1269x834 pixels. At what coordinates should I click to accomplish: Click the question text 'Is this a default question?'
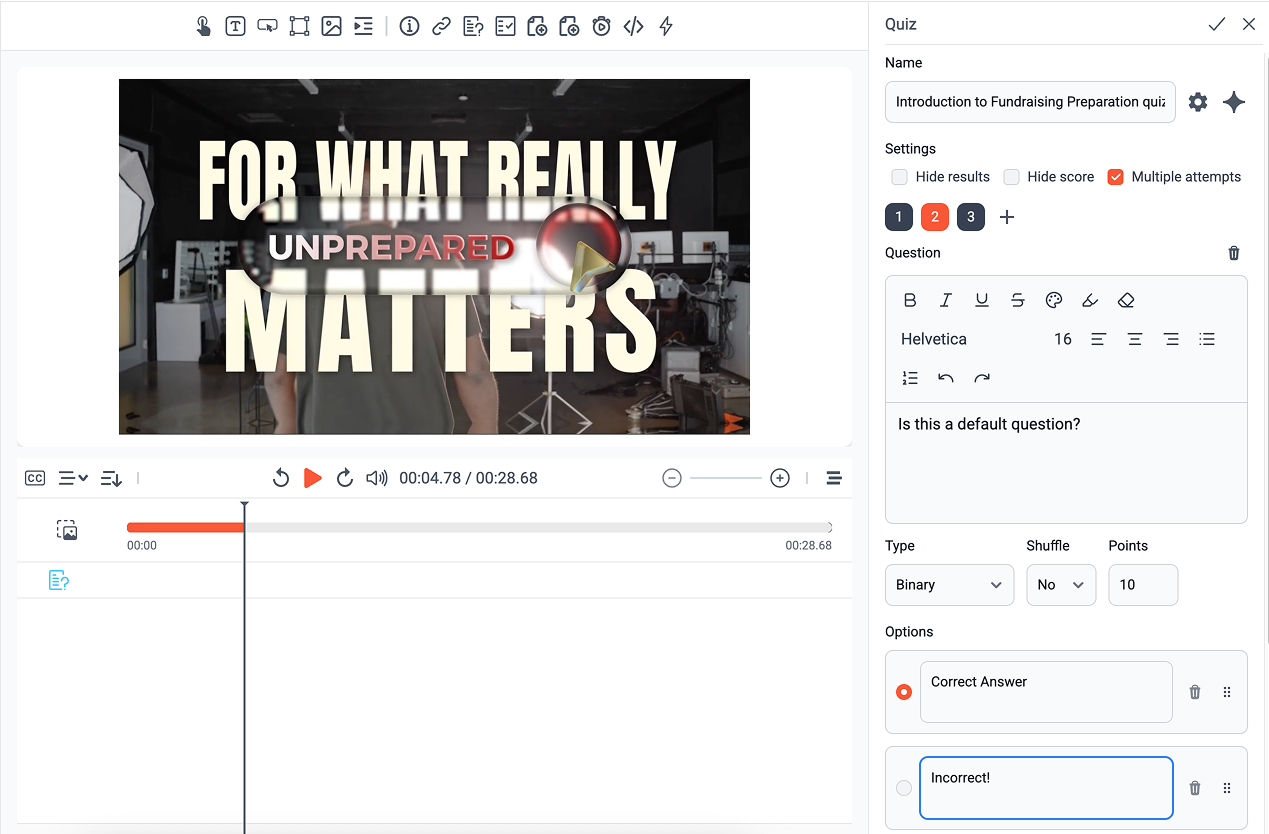point(989,424)
